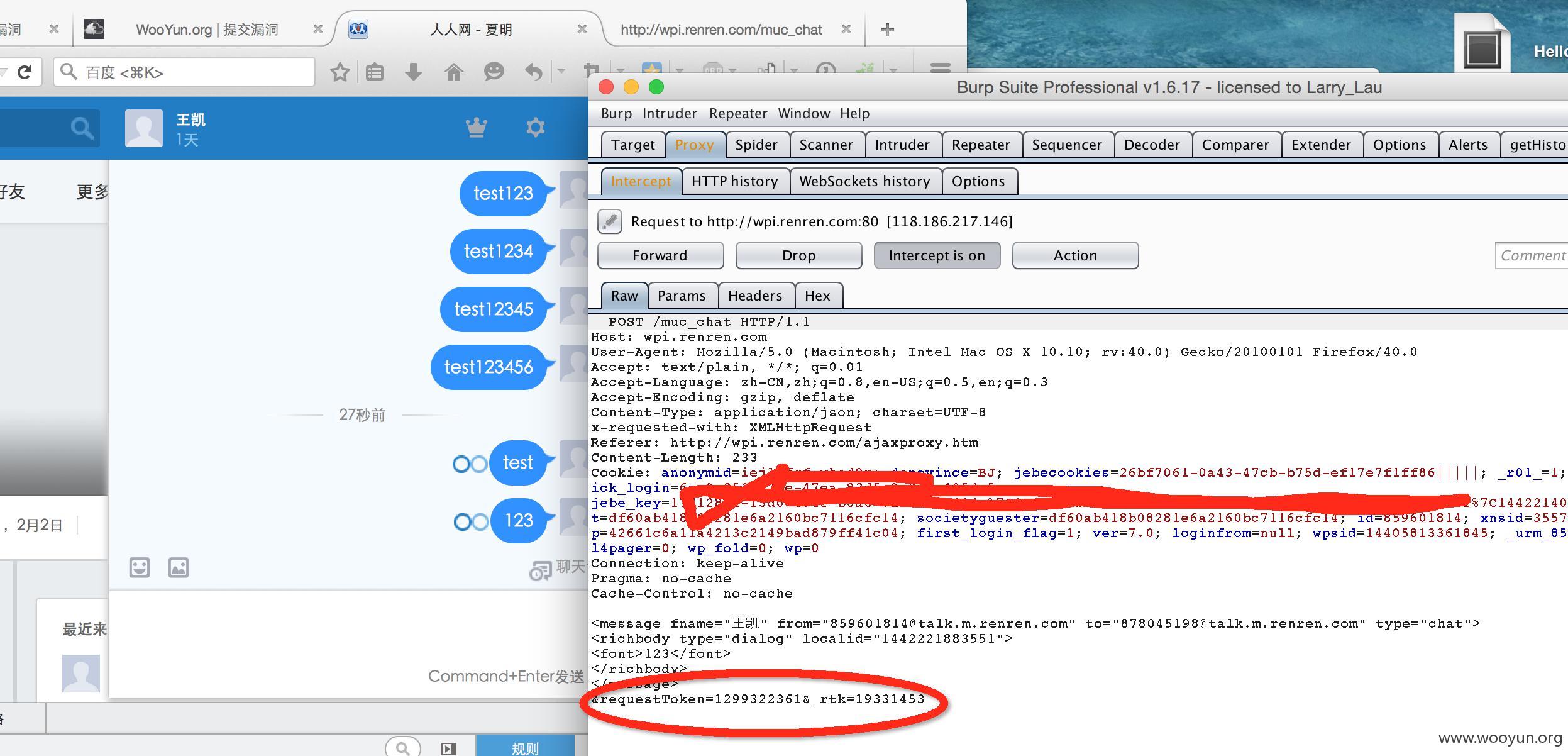
Task: Click chat message input area
Action: click(349, 644)
